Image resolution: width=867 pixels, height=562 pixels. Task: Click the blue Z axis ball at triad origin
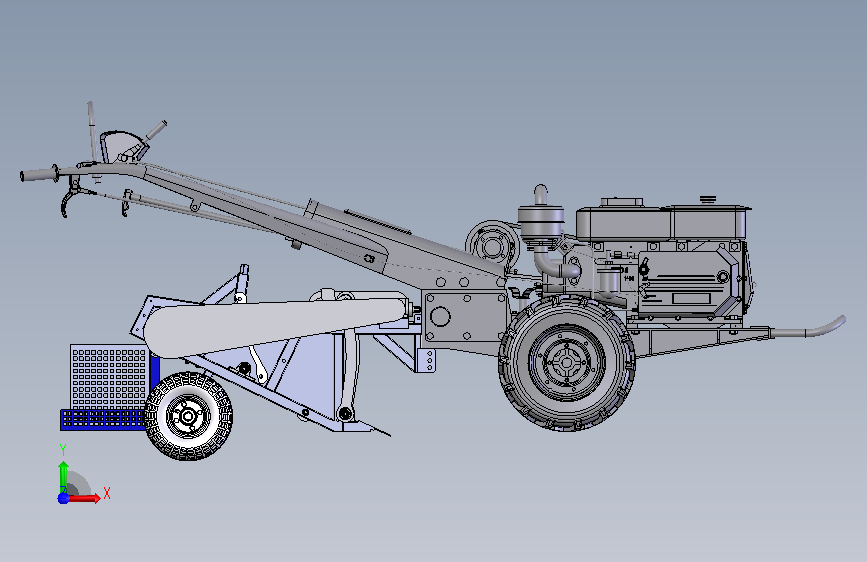pos(64,498)
